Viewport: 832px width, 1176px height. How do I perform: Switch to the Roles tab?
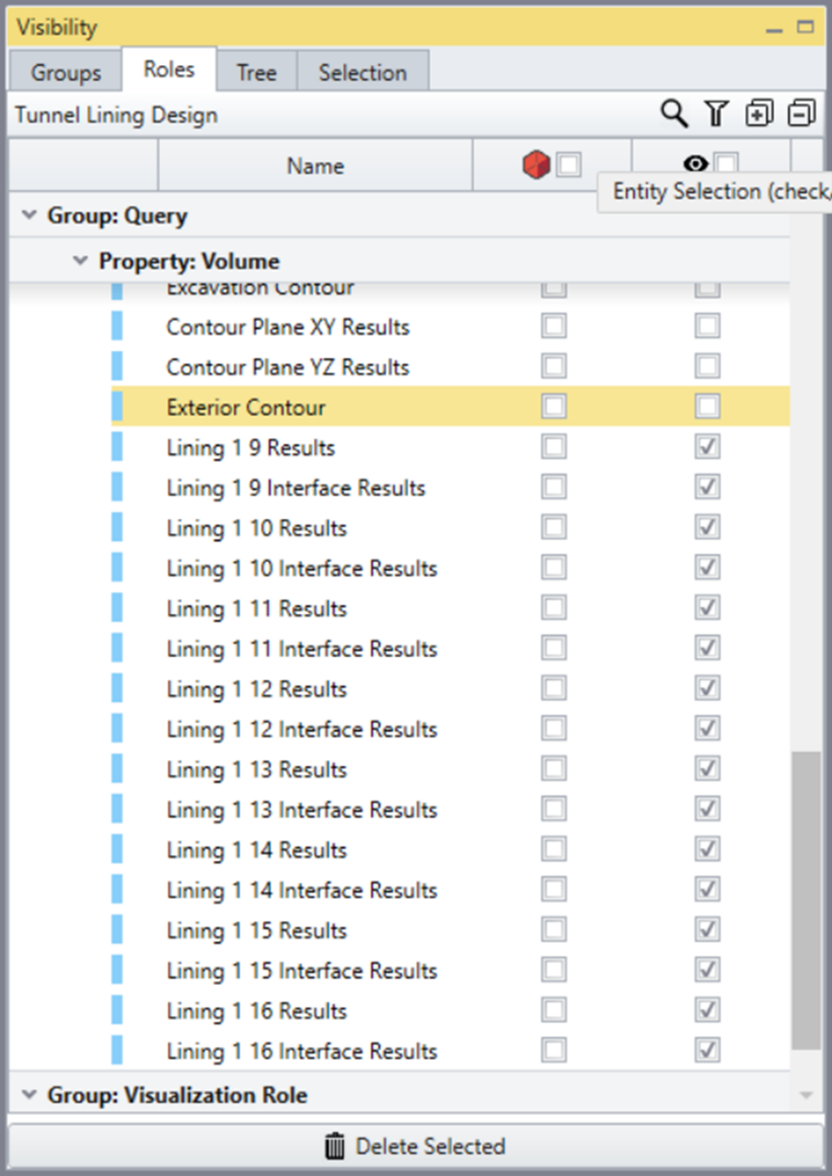[x=169, y=70]
